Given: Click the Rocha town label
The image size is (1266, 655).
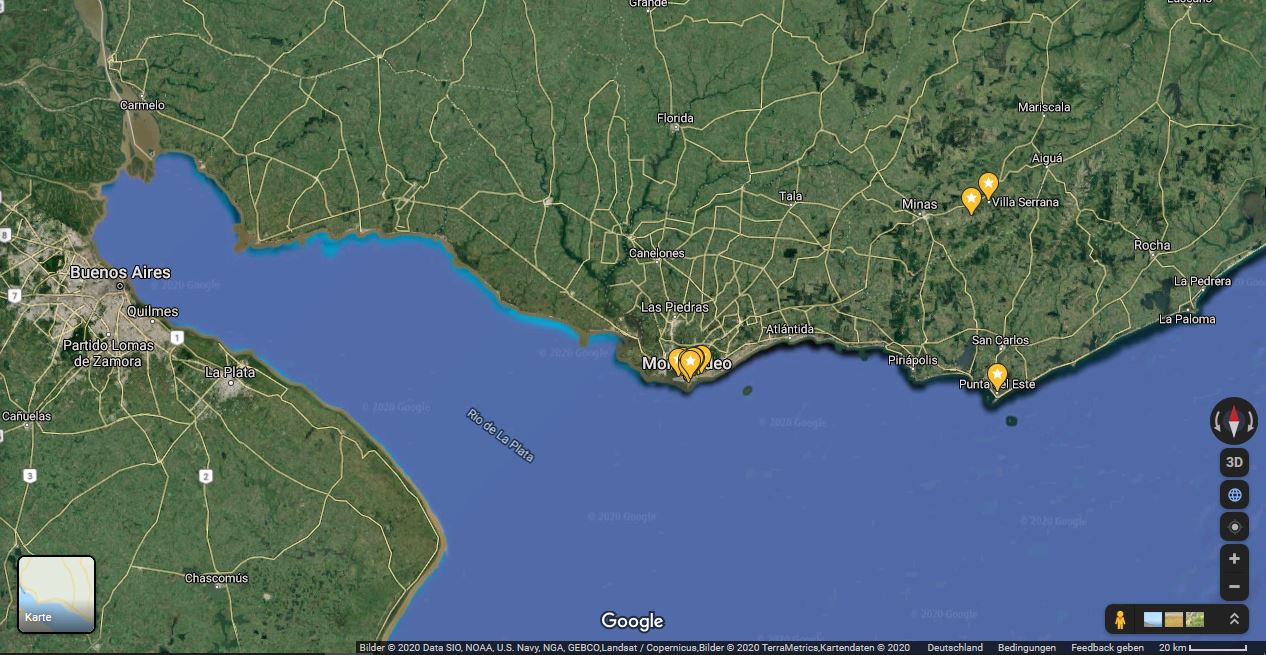Looking at the screenshot, I should [1152, 245].
